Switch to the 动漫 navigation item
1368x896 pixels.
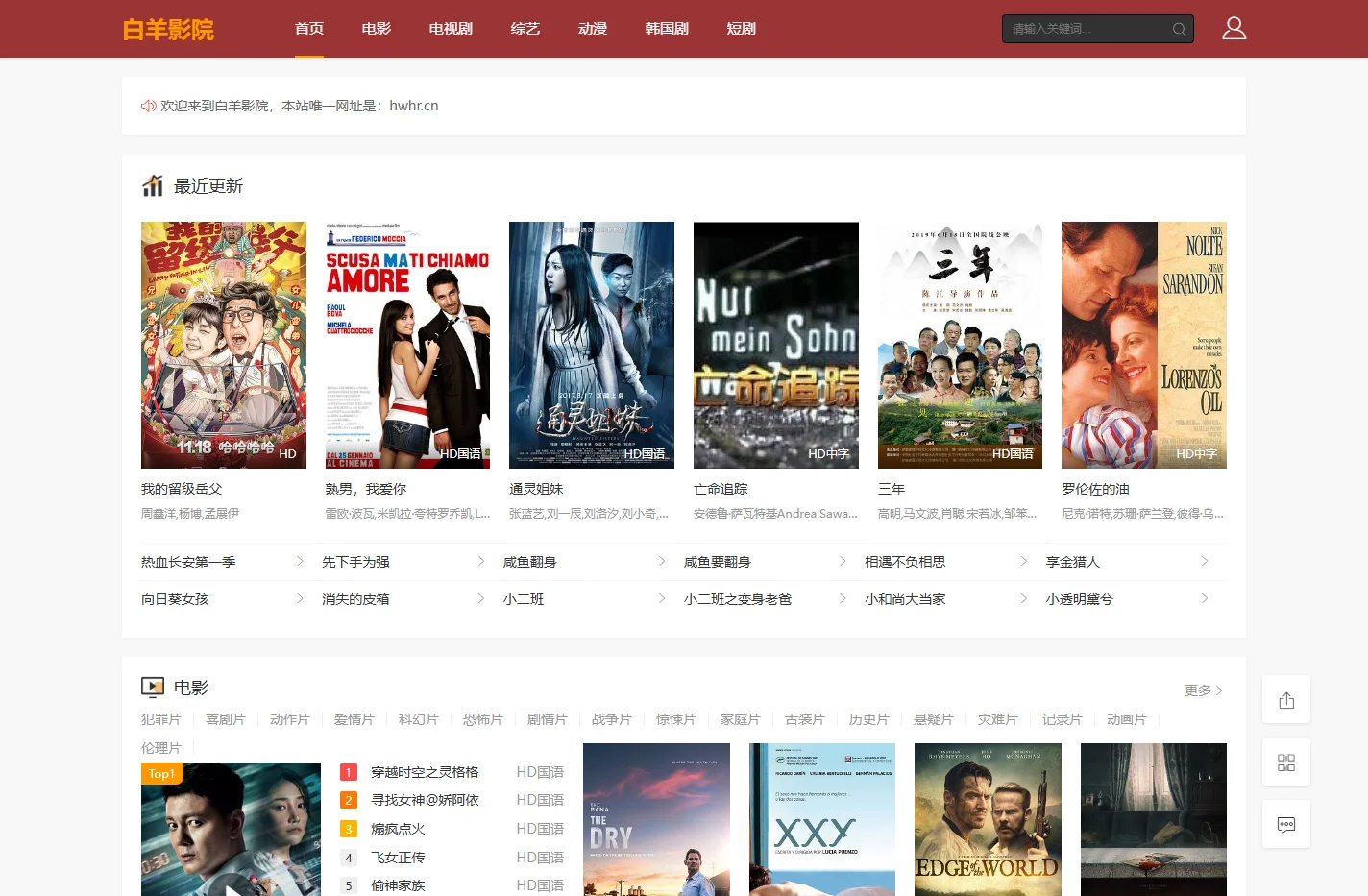[x=593, y=29]
